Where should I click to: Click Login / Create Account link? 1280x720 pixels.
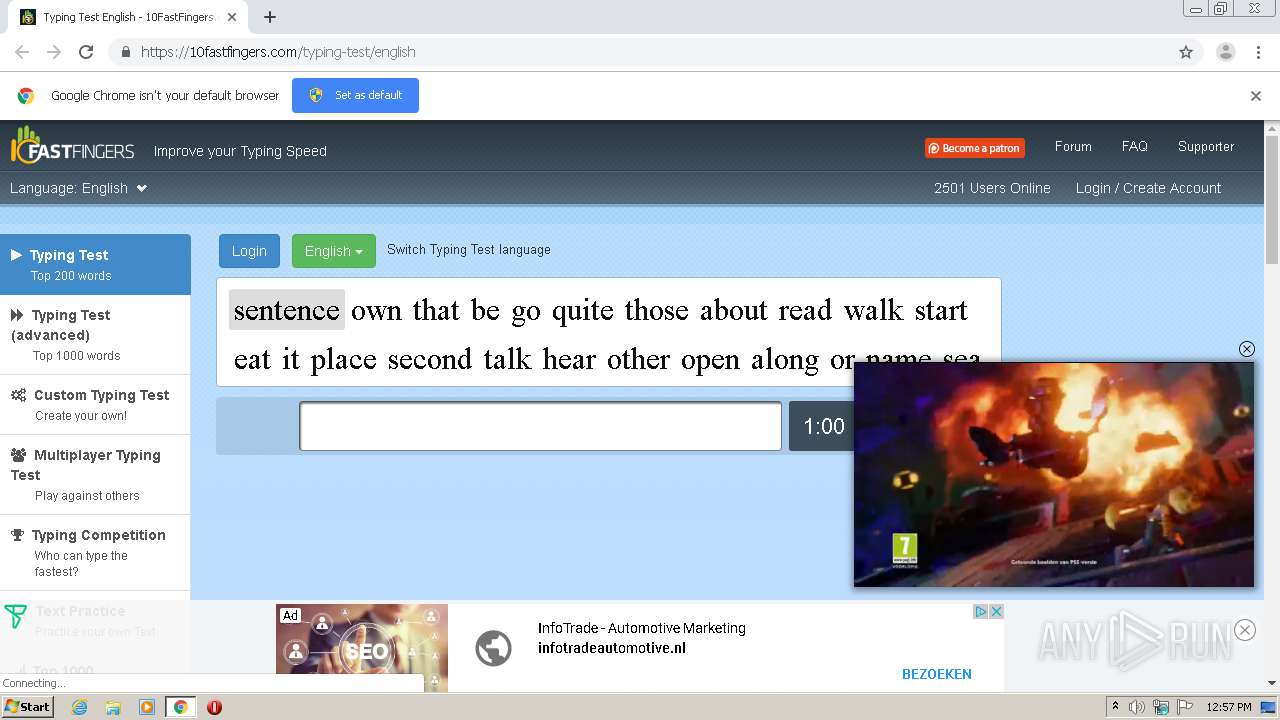[x=1148, y=188]
